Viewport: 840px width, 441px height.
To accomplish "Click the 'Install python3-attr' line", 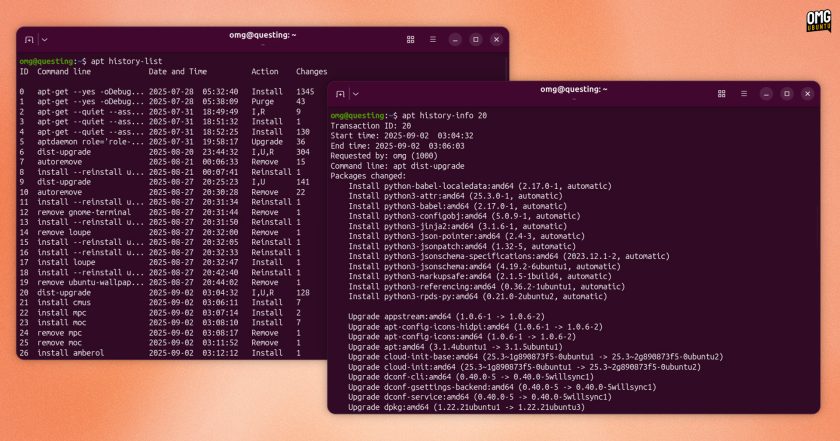I will click(x=455, y=196).
